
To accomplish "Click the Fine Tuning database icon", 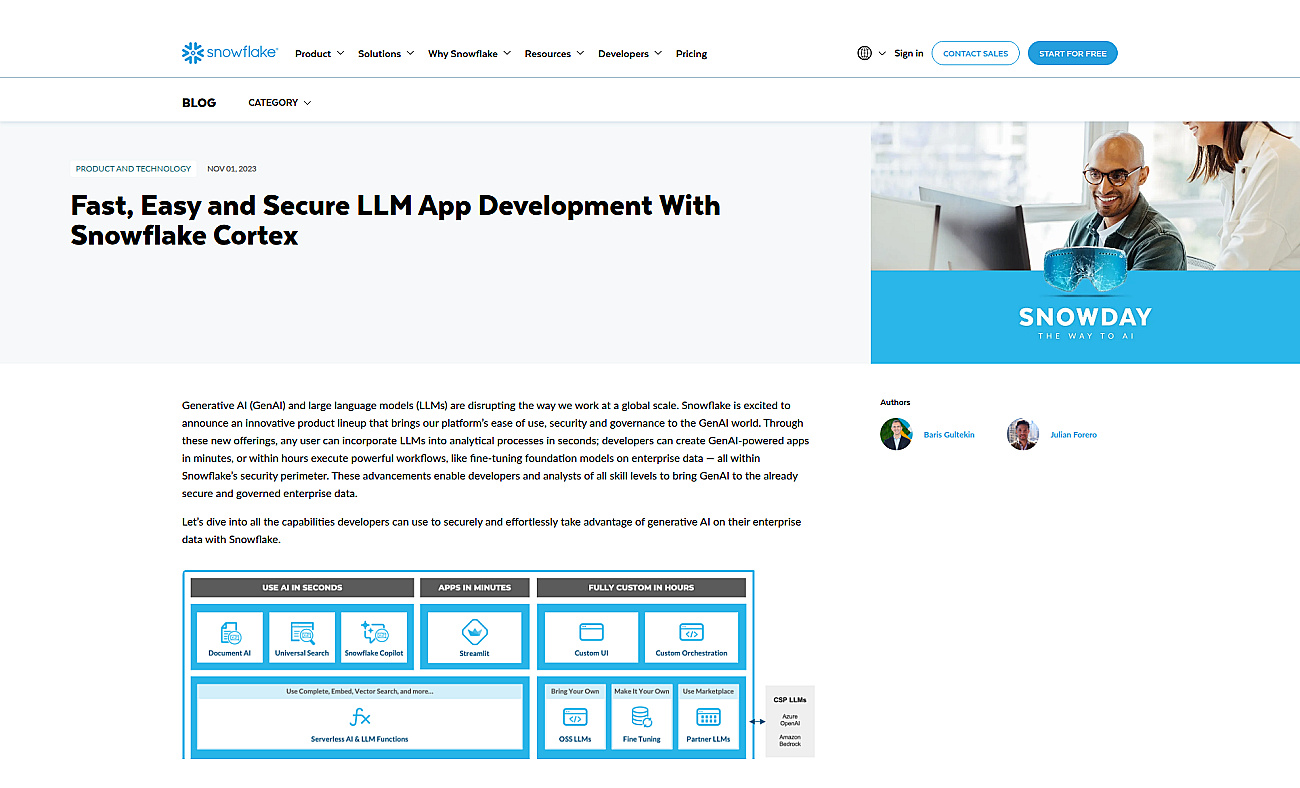I will (x=642, y=717).
